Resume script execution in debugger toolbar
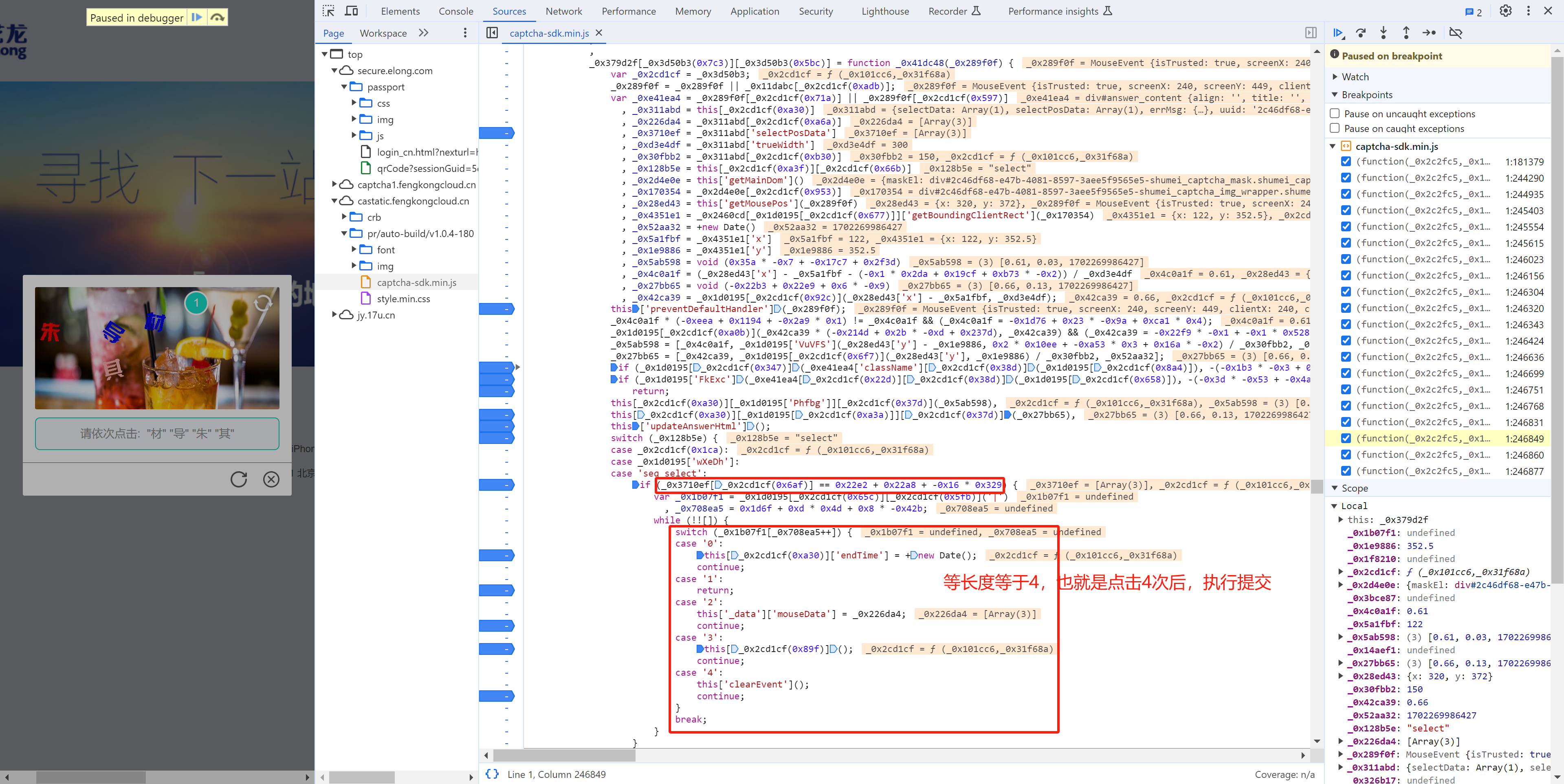The image size is (1564, 784). [1337, 33]
